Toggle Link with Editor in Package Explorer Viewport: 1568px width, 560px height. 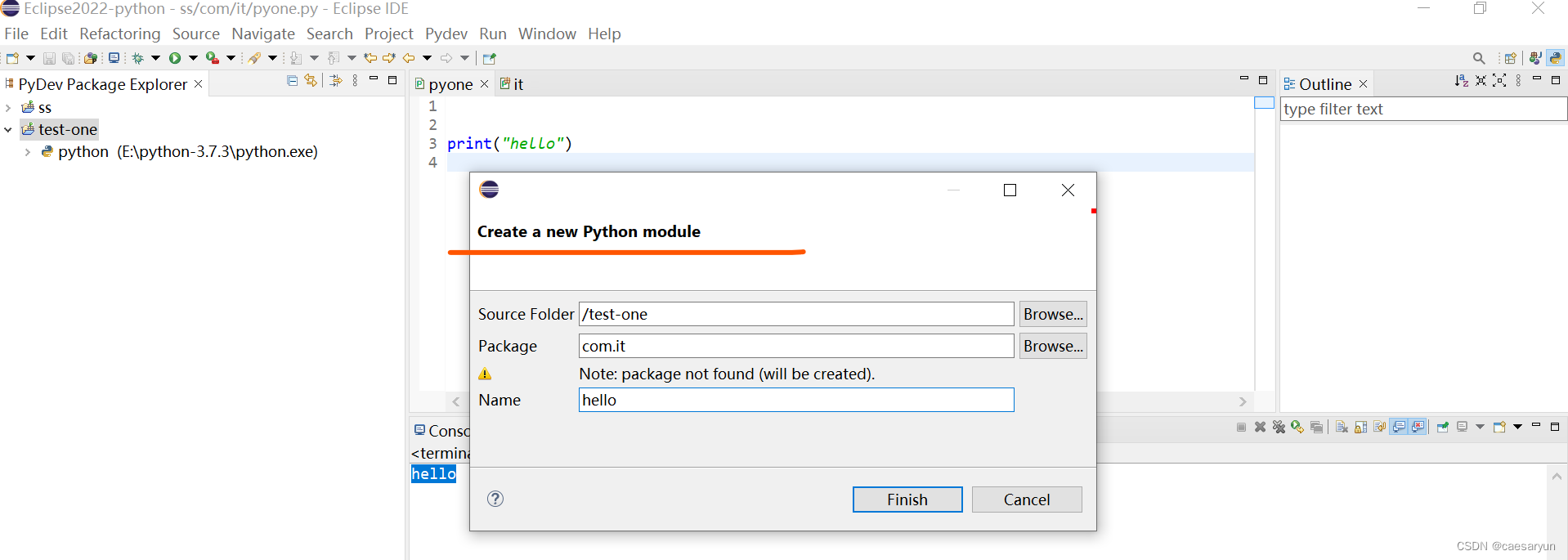(x=311, y=80)
